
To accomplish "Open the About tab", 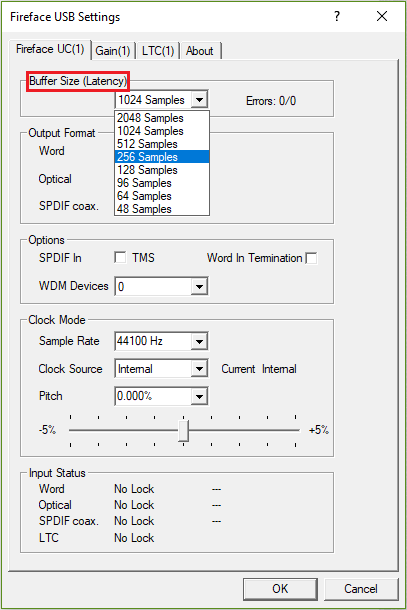I will (x=200, y=51).
